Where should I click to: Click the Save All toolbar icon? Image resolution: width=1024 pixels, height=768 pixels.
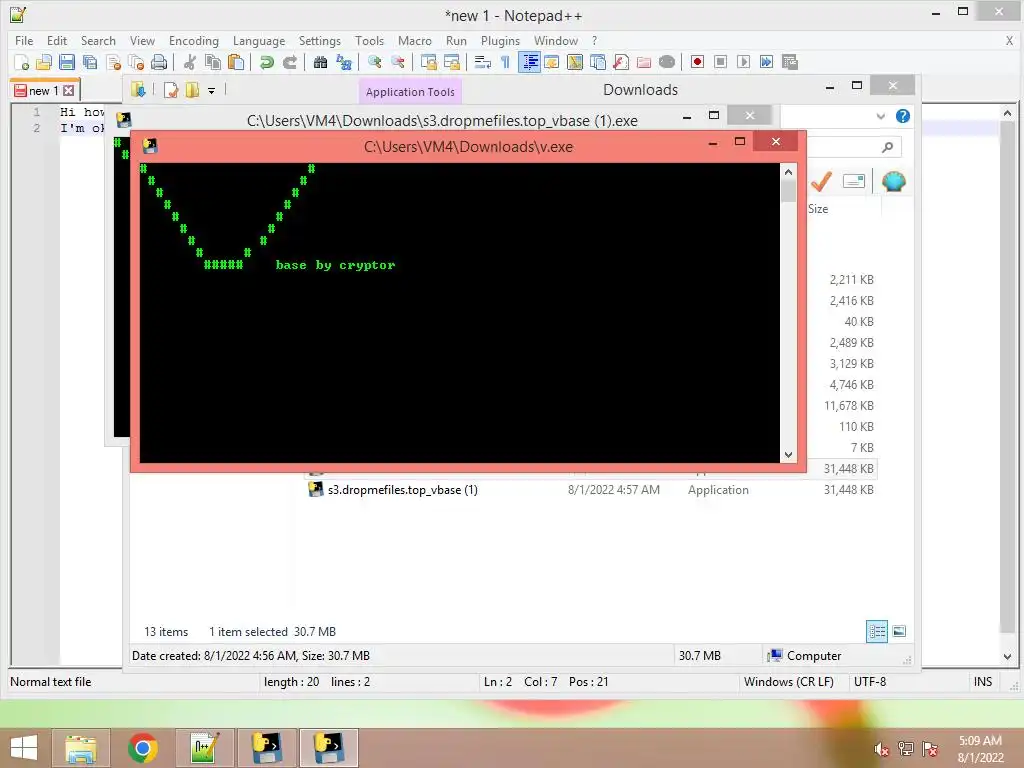(89, 62)
